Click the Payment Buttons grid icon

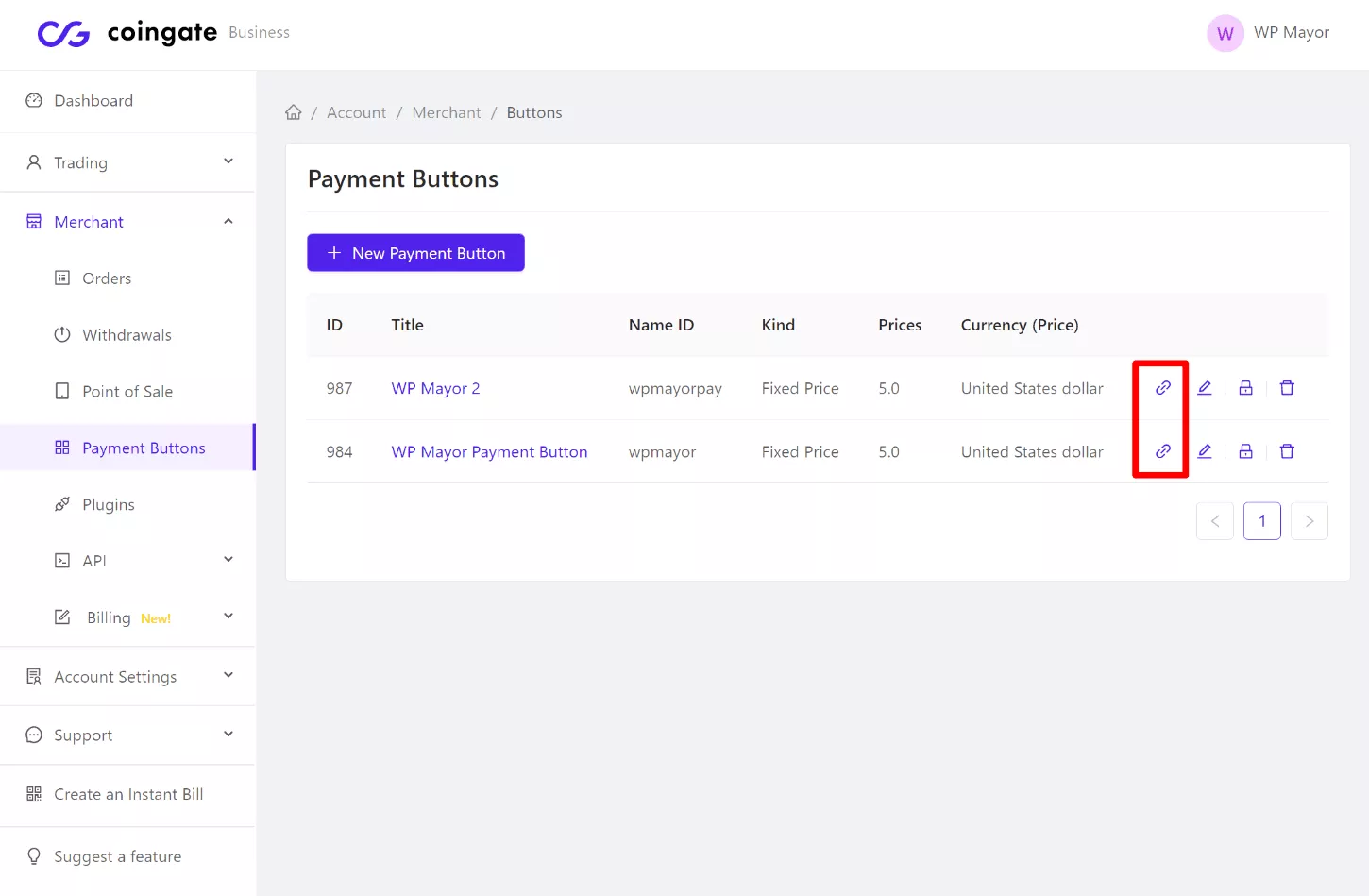(x=62, y=448)
